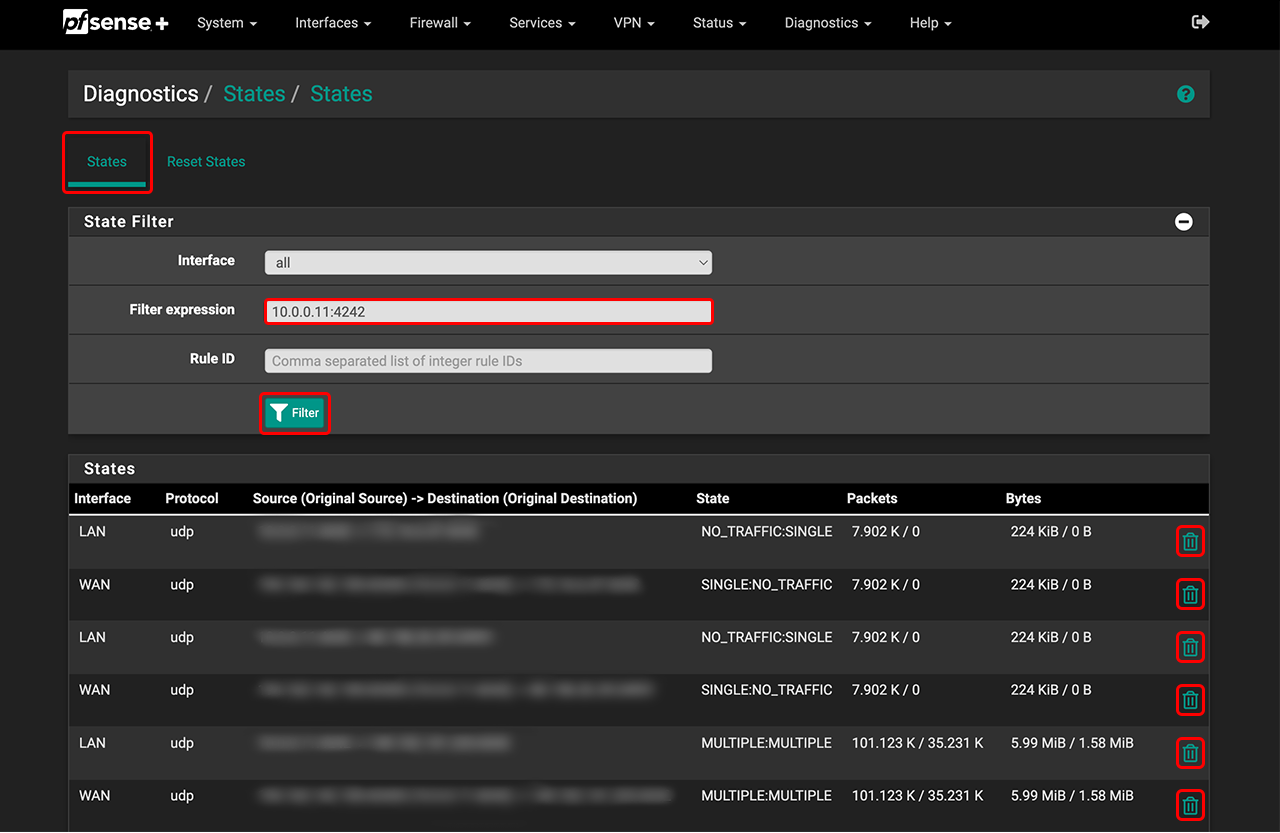Select the Filter expression text field
The image size is (1280, 833).
tap(488, 311)
